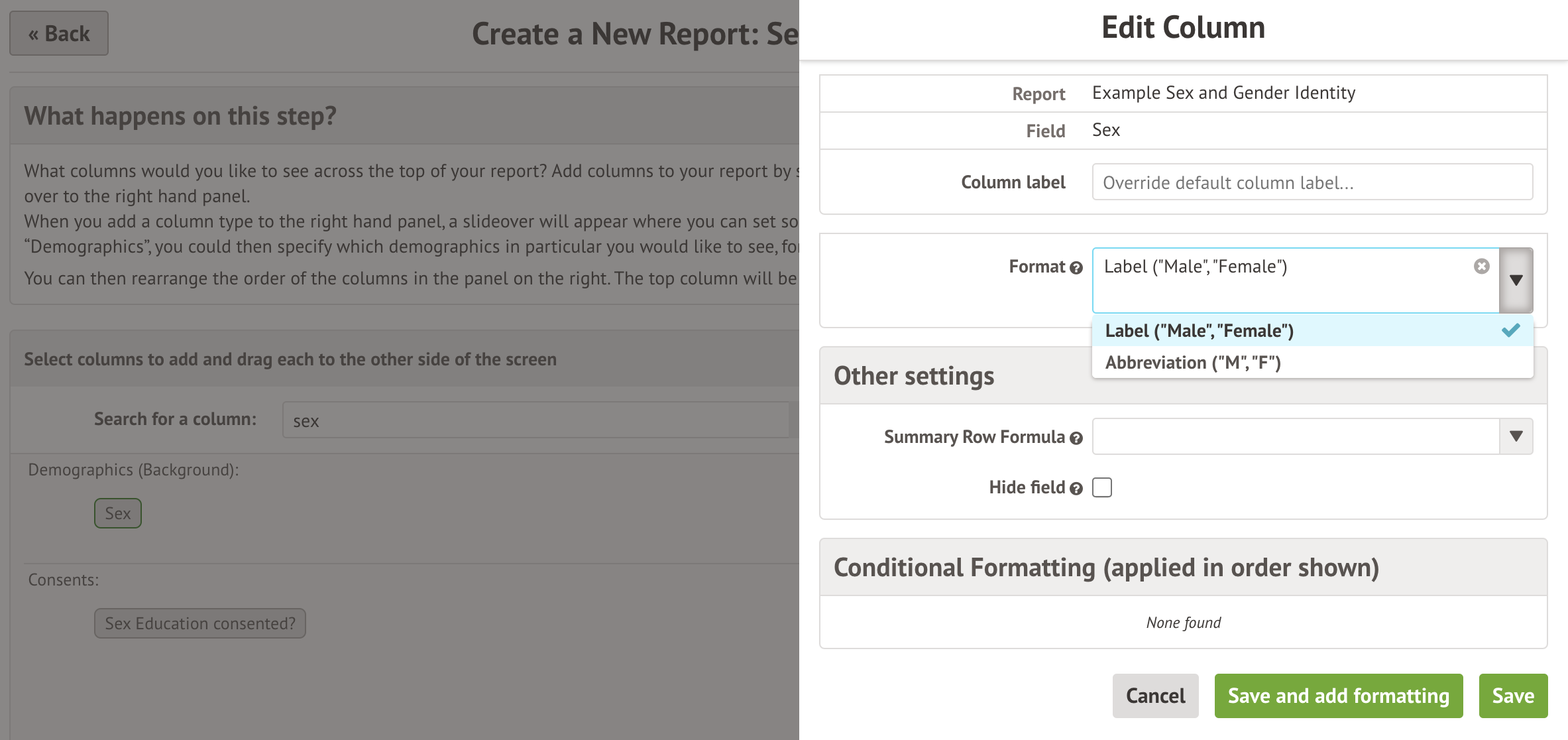Click the Format help question mark icon

pos(1076,268)
